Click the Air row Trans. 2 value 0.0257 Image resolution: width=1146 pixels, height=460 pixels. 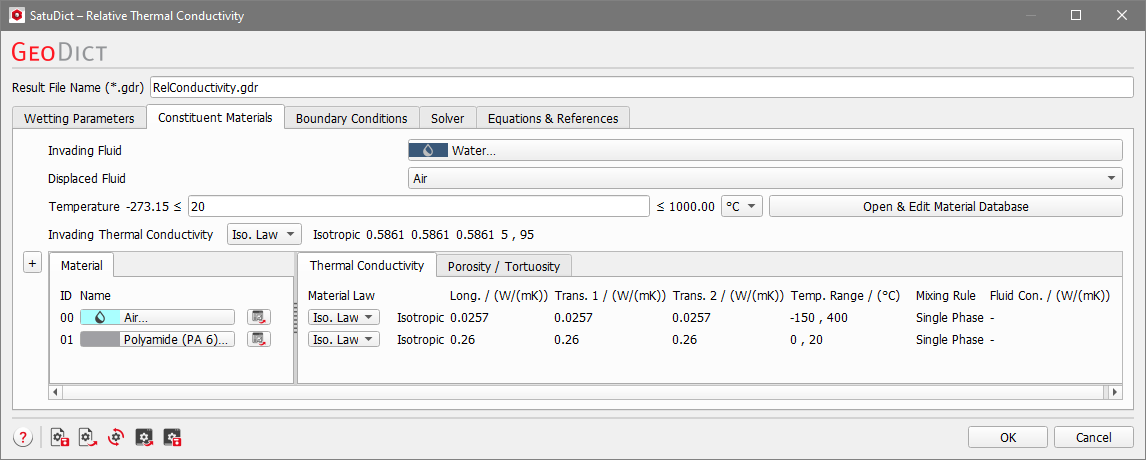coord(691,317)
